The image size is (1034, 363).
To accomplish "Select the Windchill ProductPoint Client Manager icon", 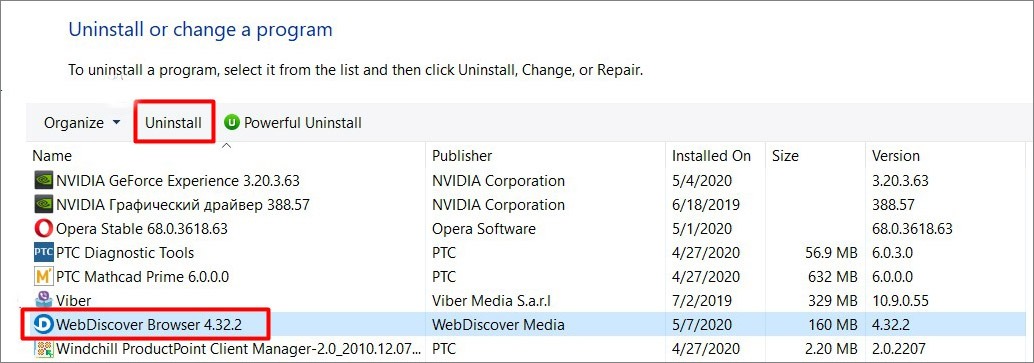I will click(x=44, y=348).
